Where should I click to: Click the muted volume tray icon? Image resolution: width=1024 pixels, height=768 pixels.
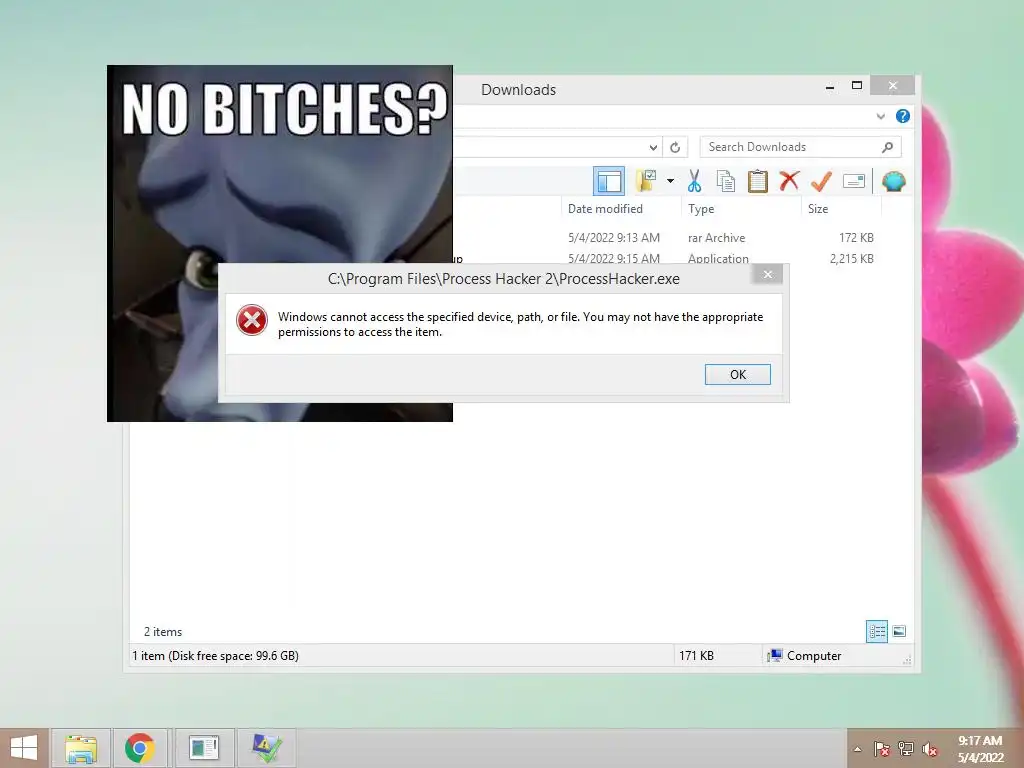[x=930, y=749]
